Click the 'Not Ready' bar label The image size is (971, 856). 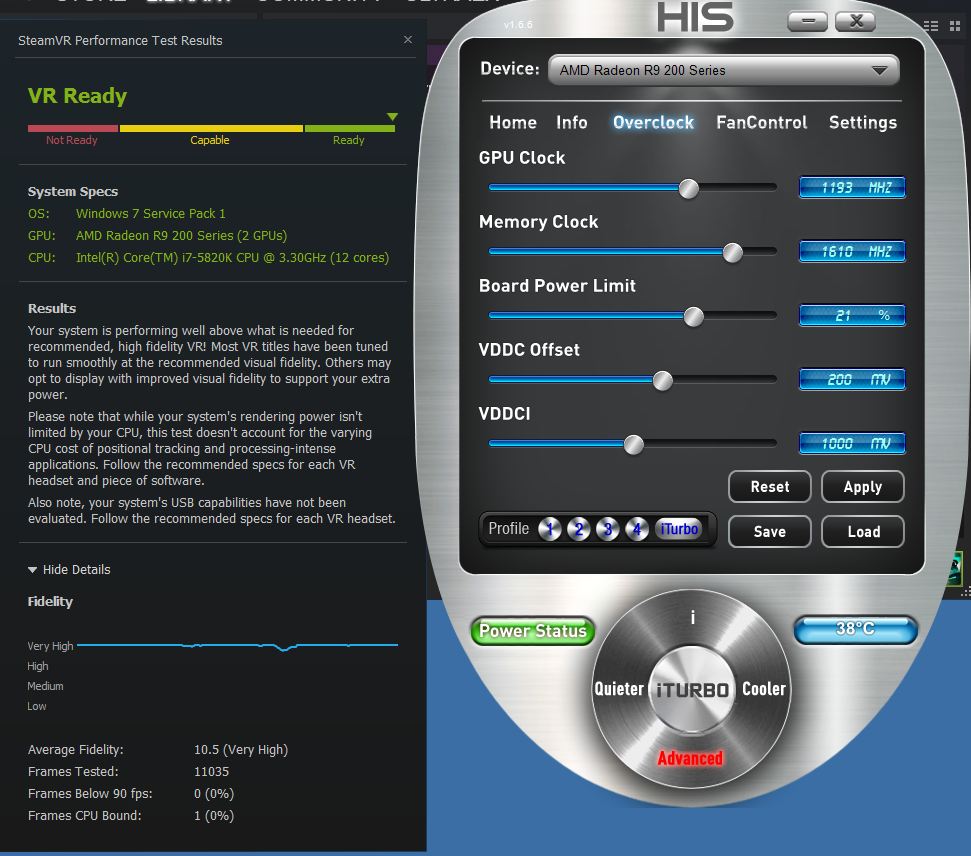click(x=71, y=140)
